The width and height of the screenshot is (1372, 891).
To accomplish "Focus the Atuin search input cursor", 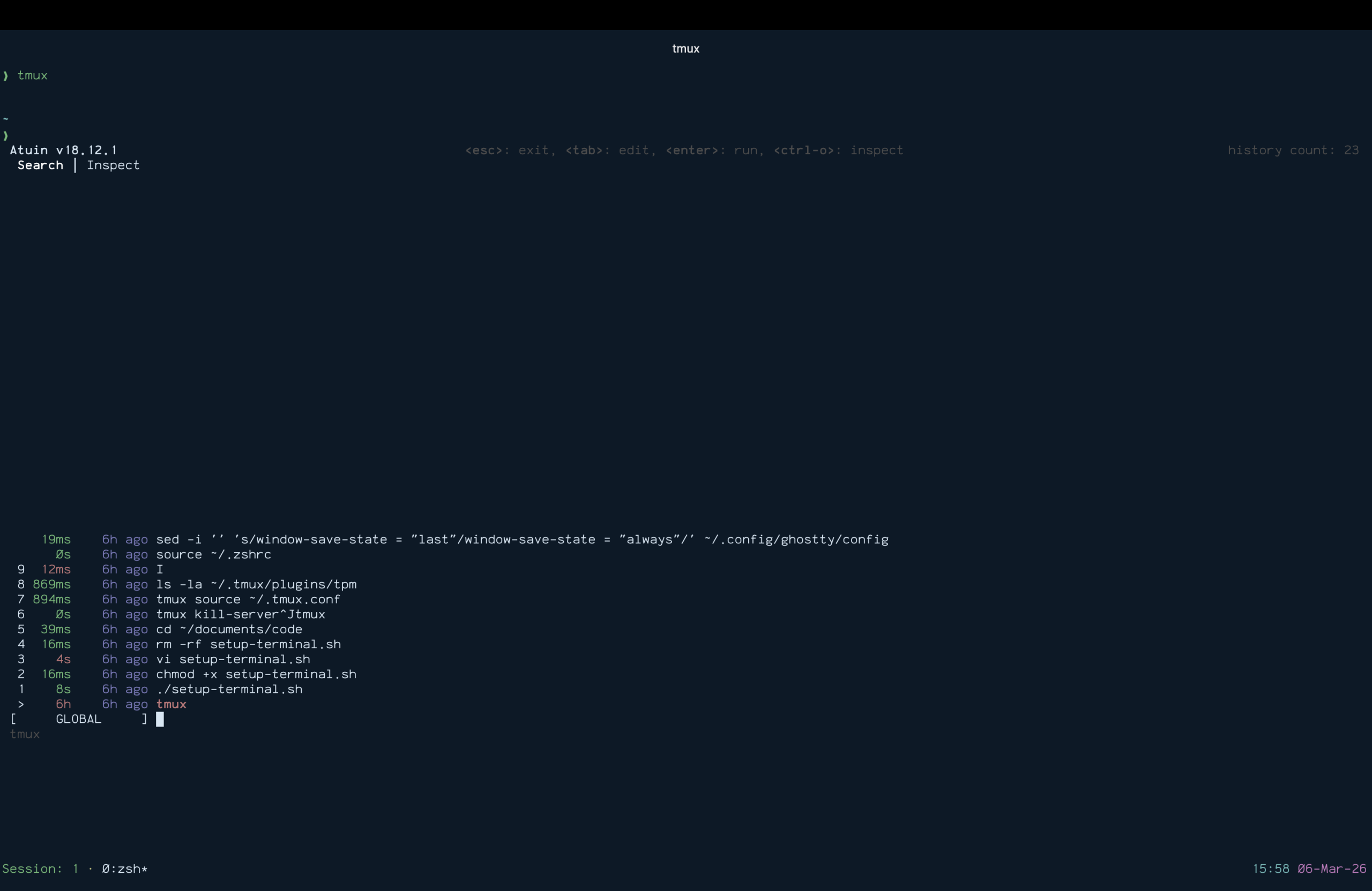I will [160, 719].
